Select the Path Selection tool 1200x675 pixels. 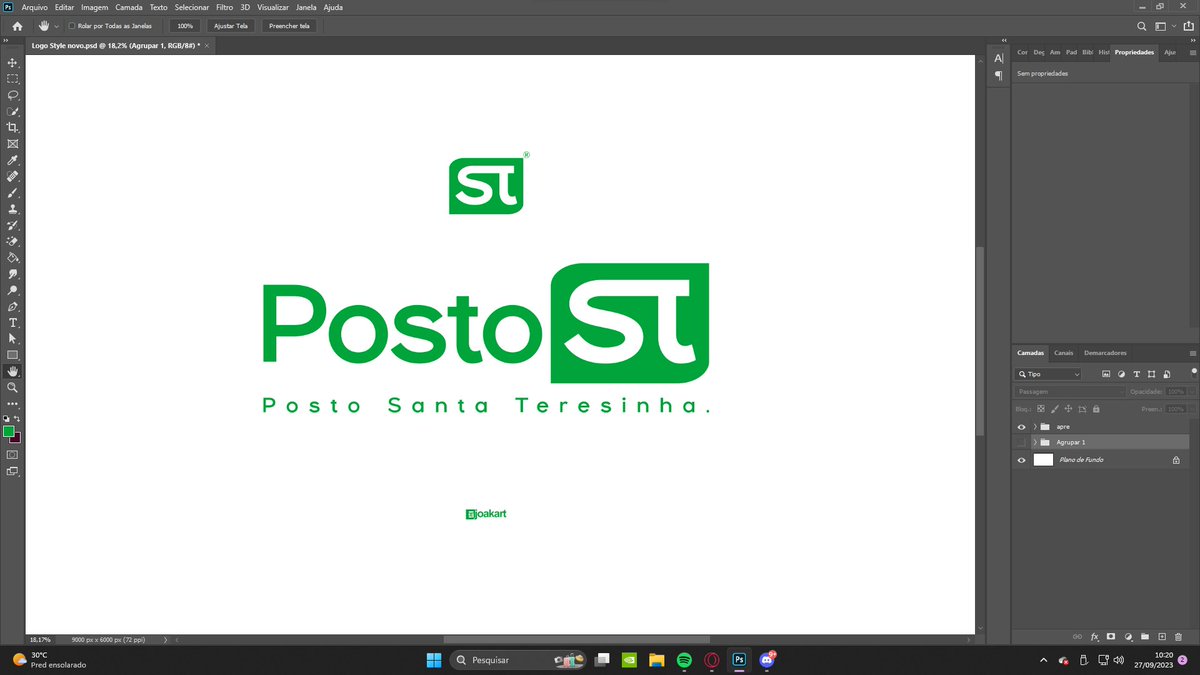click(13, 338)
